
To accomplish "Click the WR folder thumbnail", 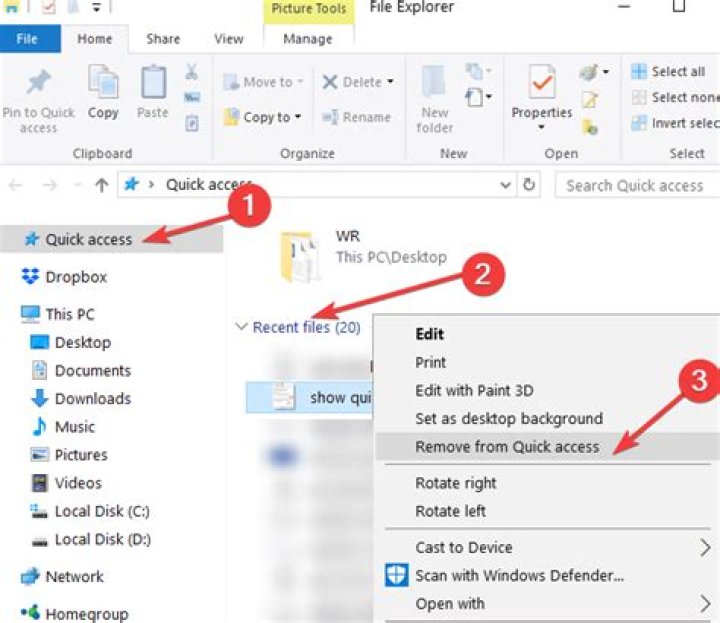I will coord(299,257).
